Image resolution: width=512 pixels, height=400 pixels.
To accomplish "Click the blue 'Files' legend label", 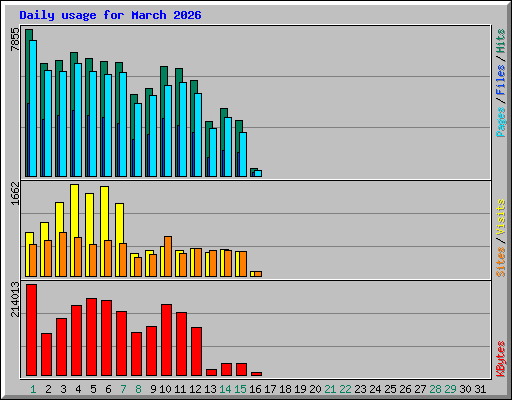I will pyautogui.click(x=501, y=80).
